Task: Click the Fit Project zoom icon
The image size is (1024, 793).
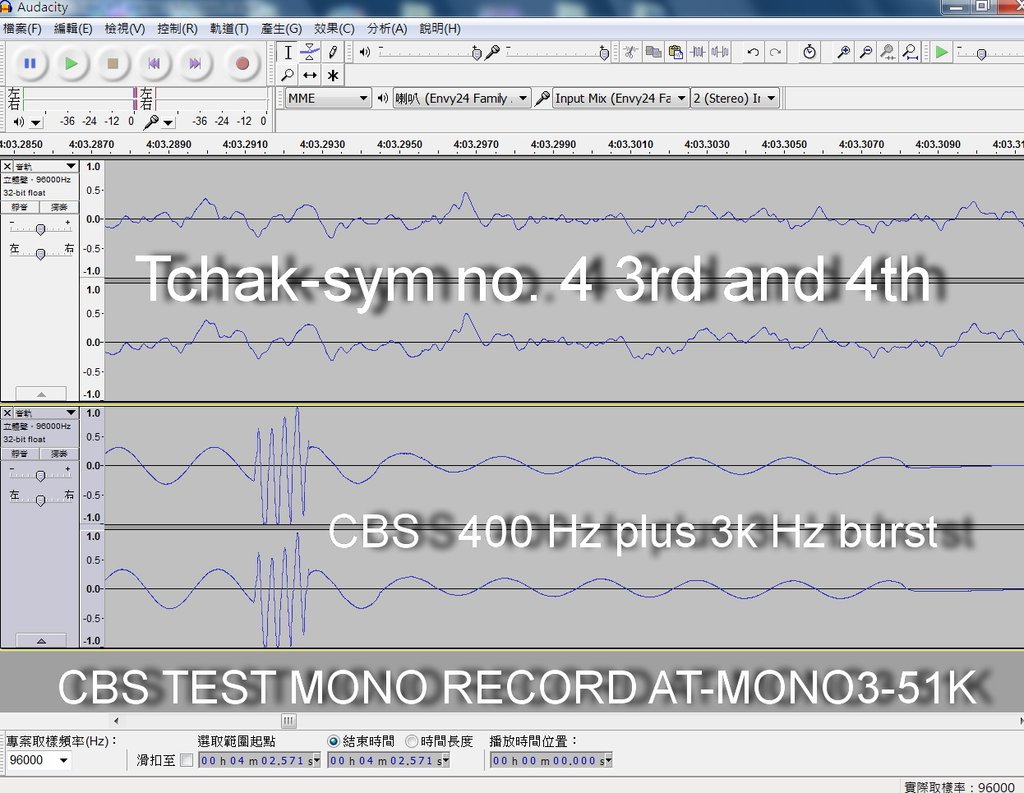Action: pyautogui.click(x=910, y=52)
